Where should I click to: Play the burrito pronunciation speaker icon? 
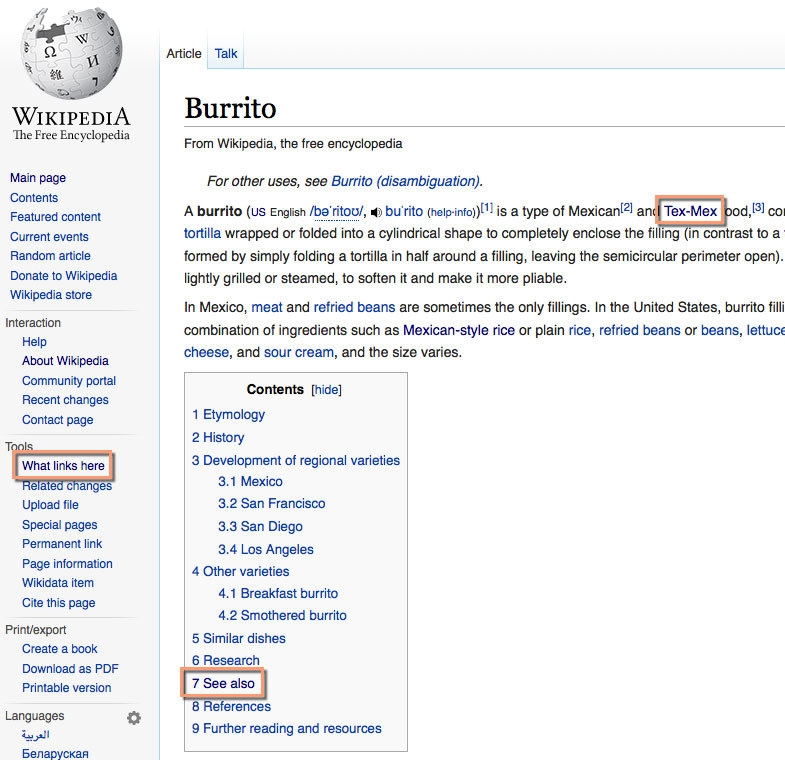pos(376,212)
